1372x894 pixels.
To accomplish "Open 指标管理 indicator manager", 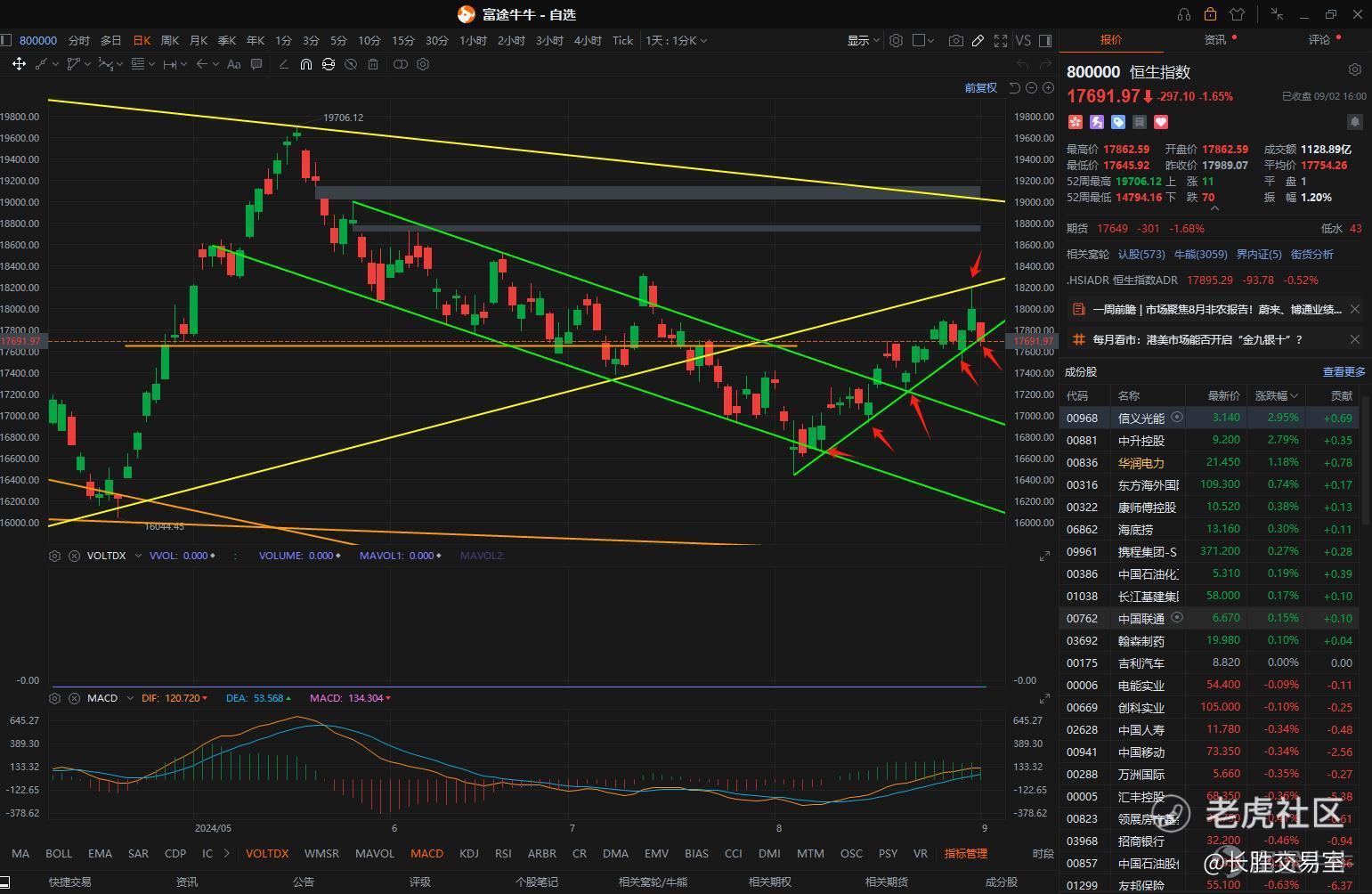I will point(966,853).
